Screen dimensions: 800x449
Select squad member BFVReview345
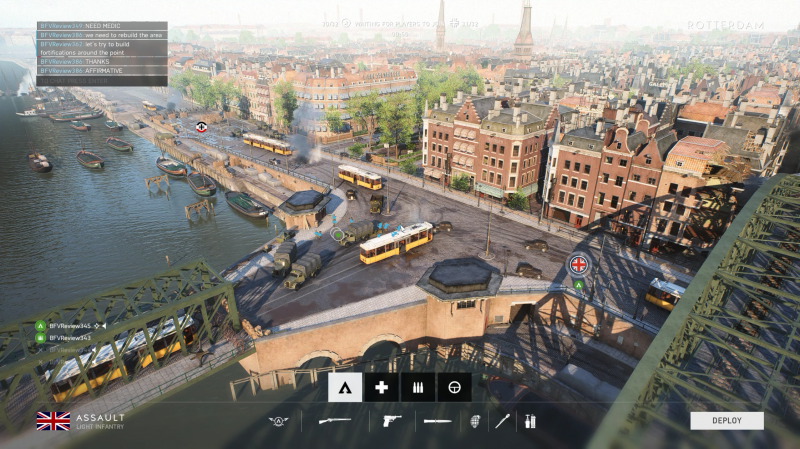tap(70, 326)
